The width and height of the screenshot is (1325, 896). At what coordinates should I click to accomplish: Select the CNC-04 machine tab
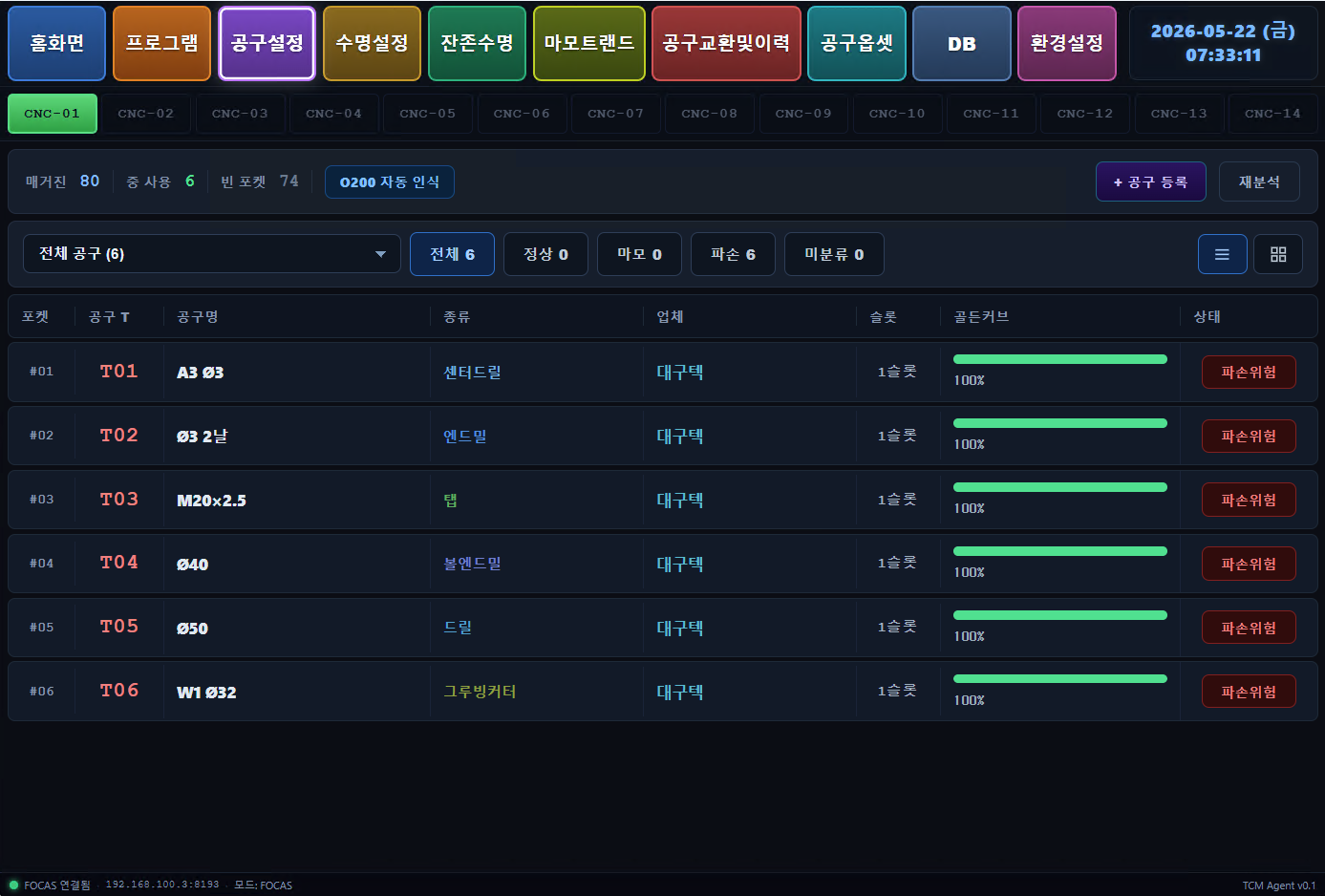point(334,114)
